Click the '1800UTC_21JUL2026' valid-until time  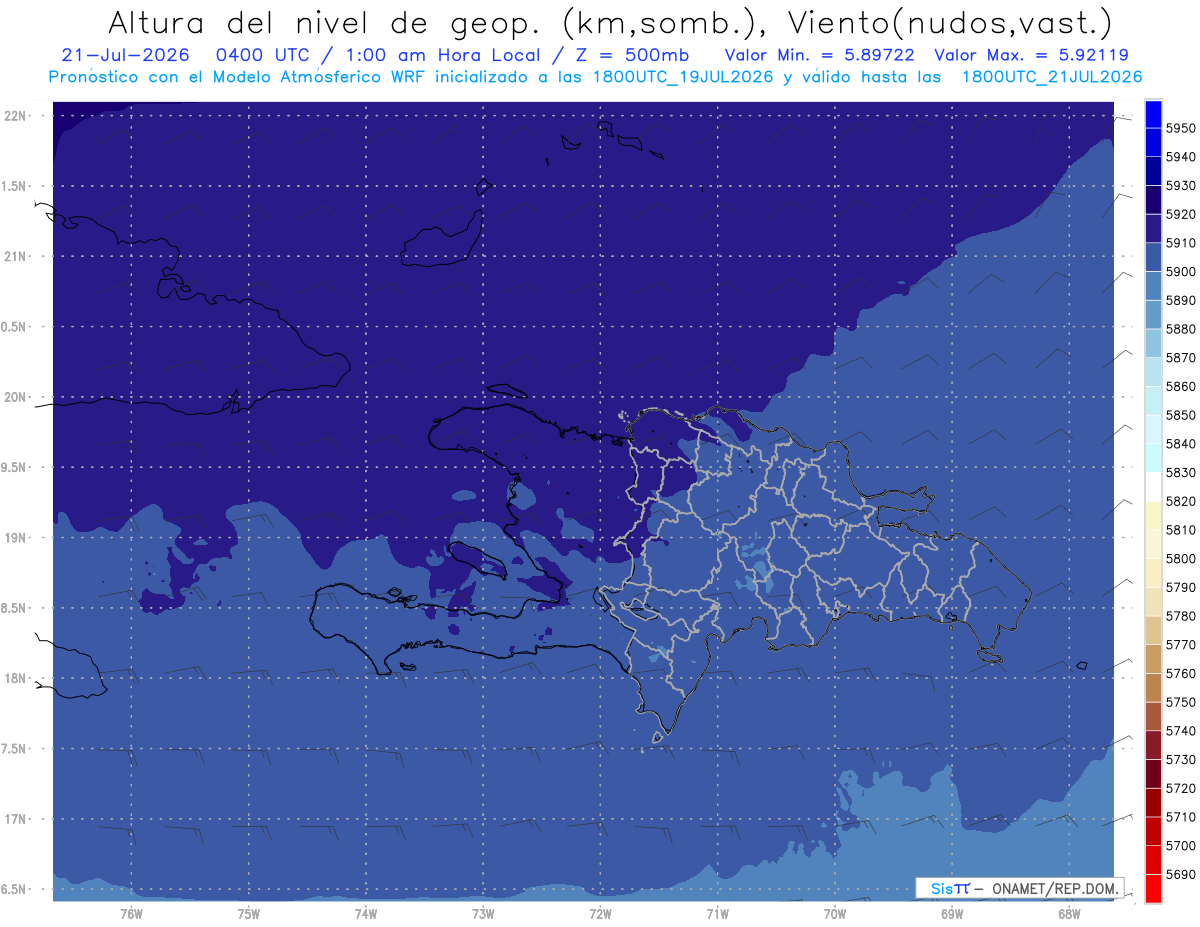pyautogui.click(x=1052, y=76)
